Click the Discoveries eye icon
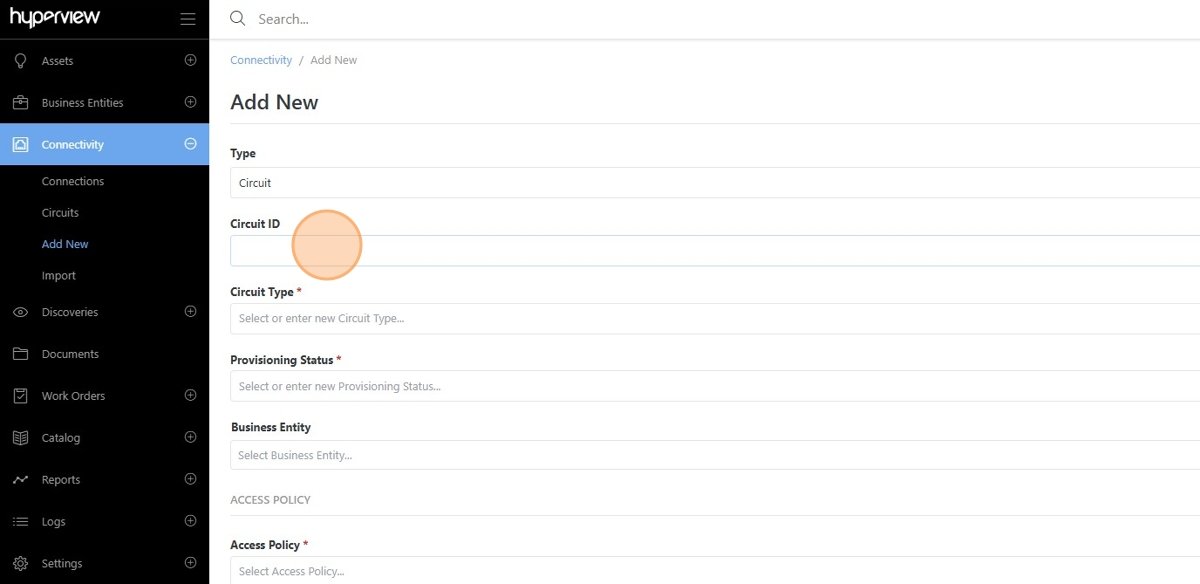 pos(20,312)
